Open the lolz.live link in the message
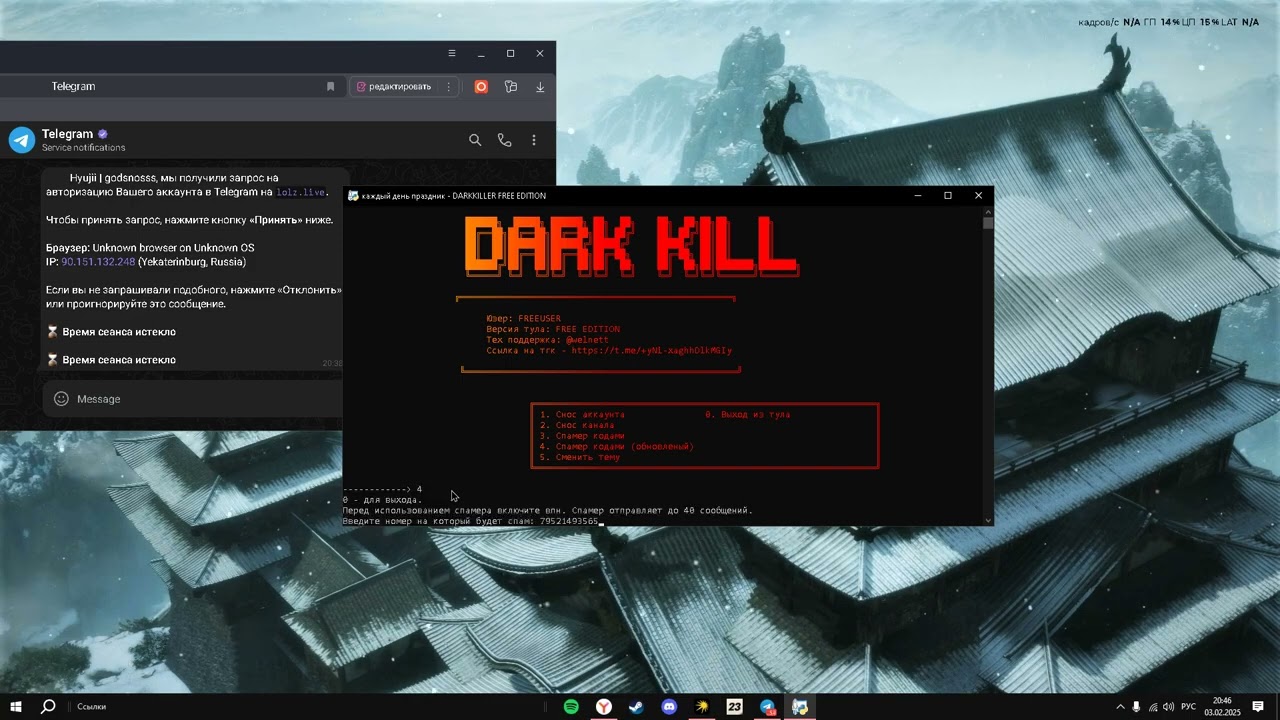 [x=301, y=192]
